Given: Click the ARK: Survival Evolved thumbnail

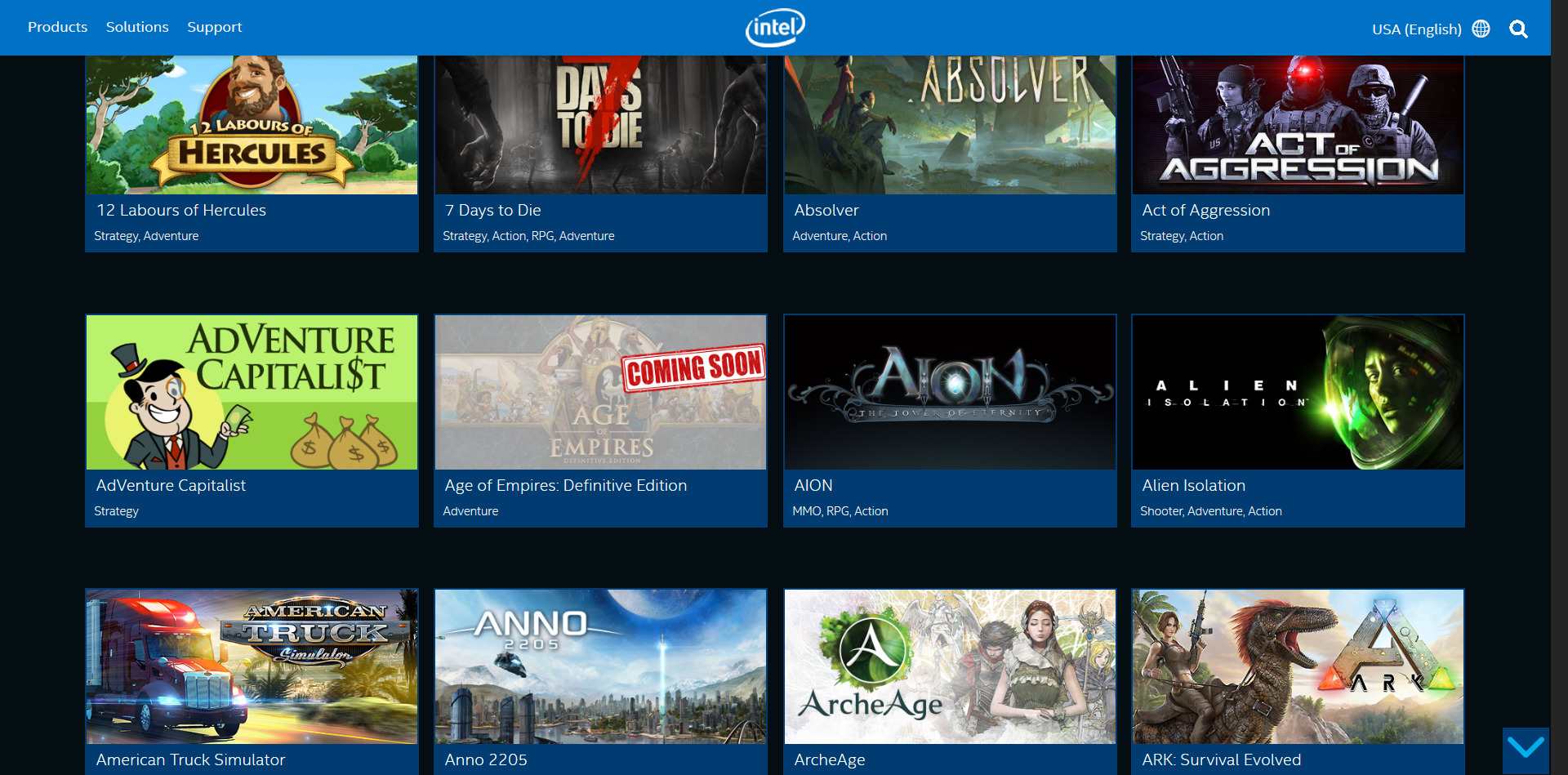Looking at the screenshot, I should pyautogui.click(x=1297, y=666).
